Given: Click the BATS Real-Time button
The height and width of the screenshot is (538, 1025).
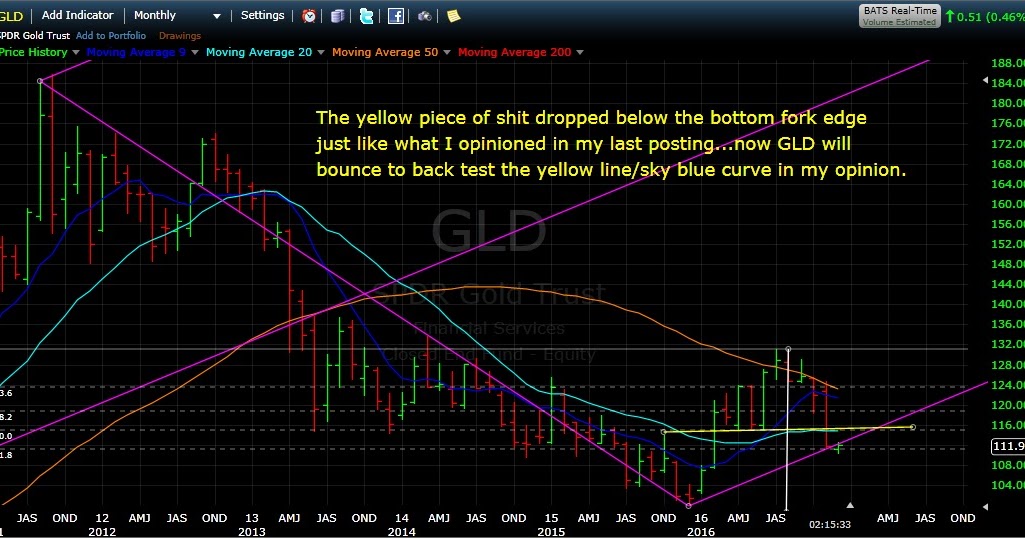Looking at the screenshot, I should 899,16.
